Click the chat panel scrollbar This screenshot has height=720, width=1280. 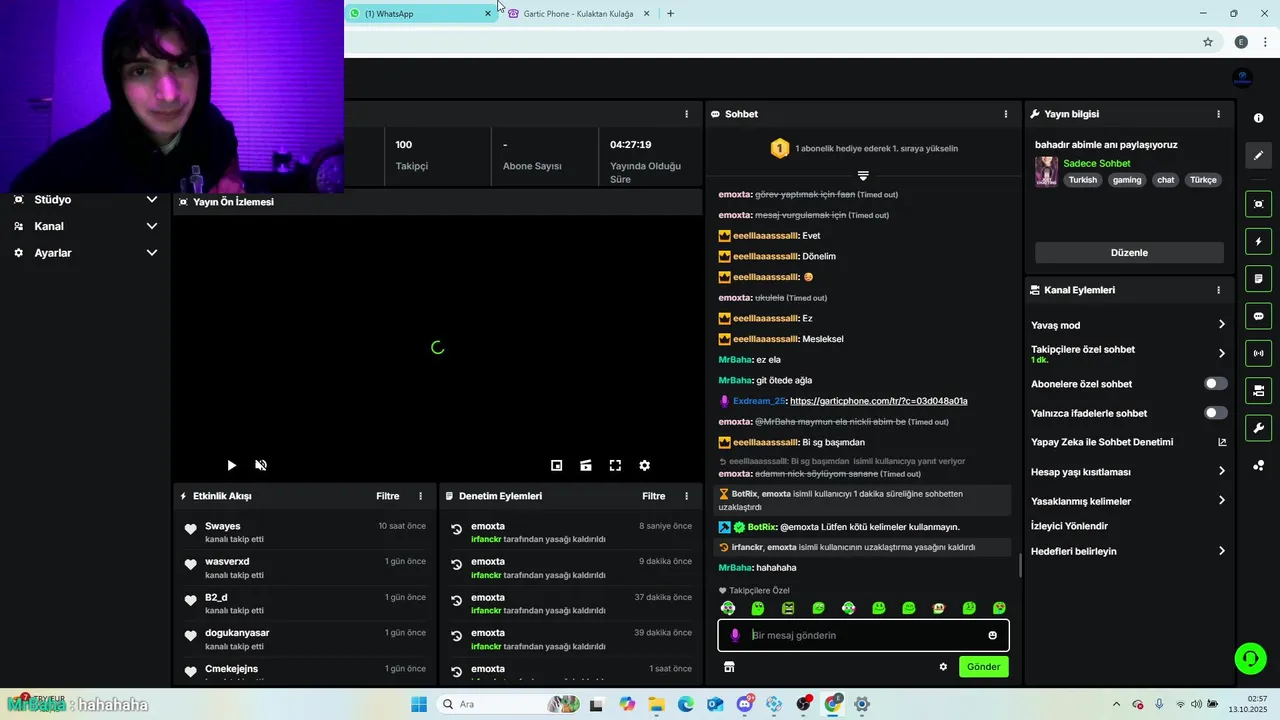[x=1020, y=565]
